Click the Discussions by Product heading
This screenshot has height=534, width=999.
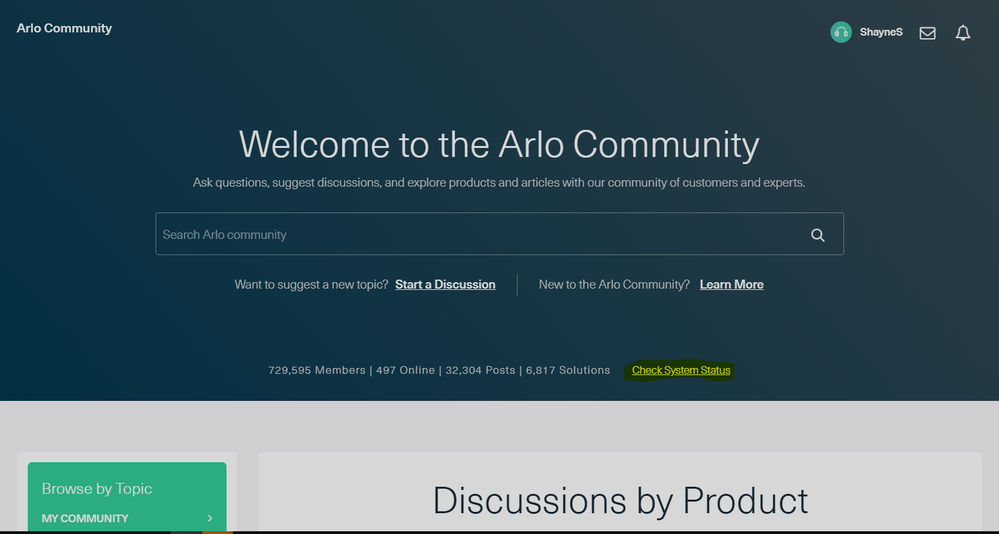point(620,500)
